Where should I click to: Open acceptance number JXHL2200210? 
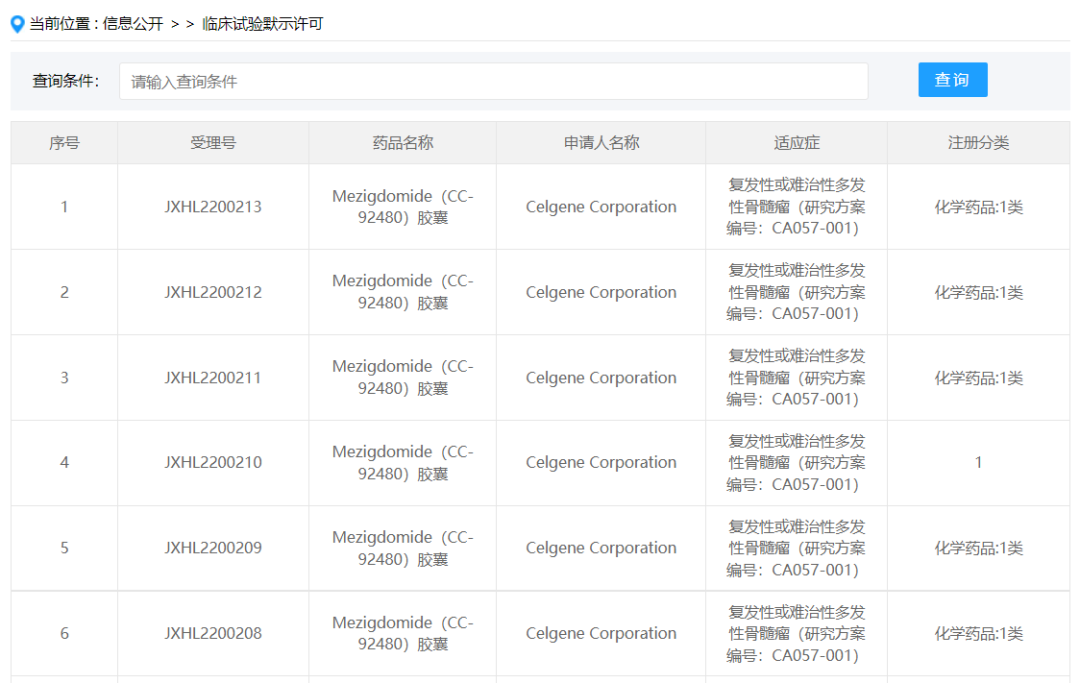click(212, 463)
